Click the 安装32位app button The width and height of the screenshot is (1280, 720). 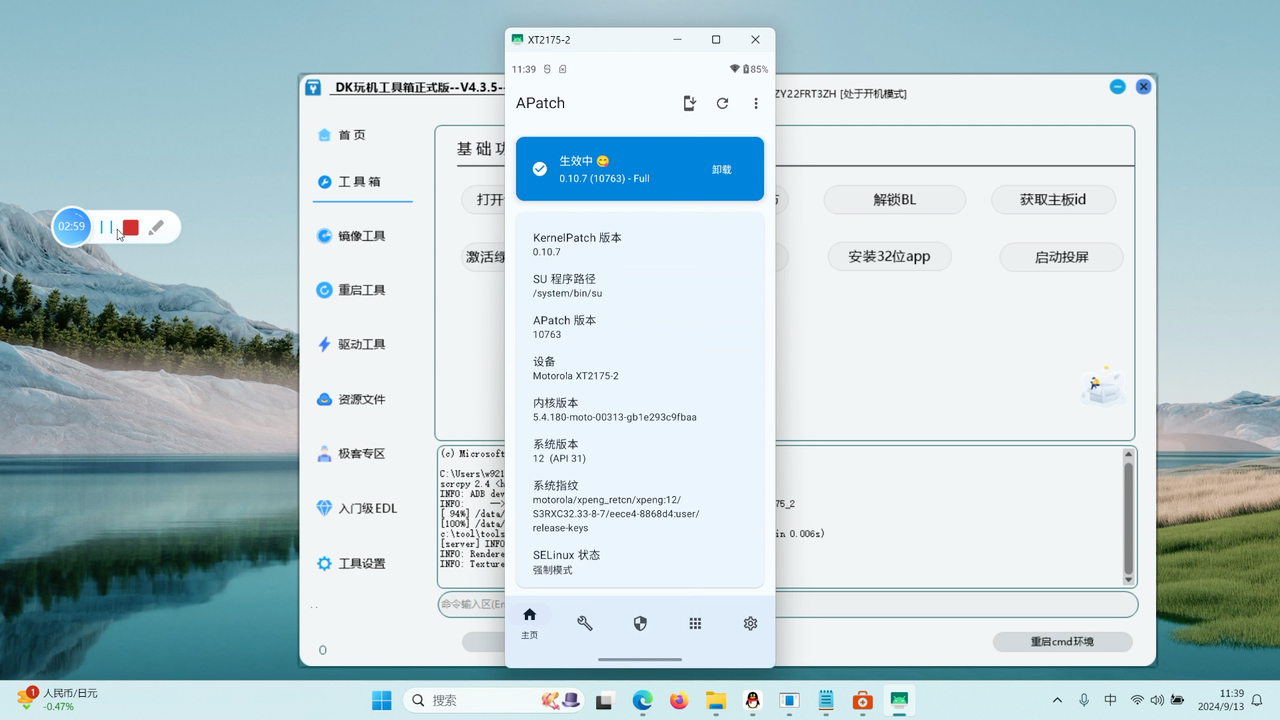click(x=890, y=256)
